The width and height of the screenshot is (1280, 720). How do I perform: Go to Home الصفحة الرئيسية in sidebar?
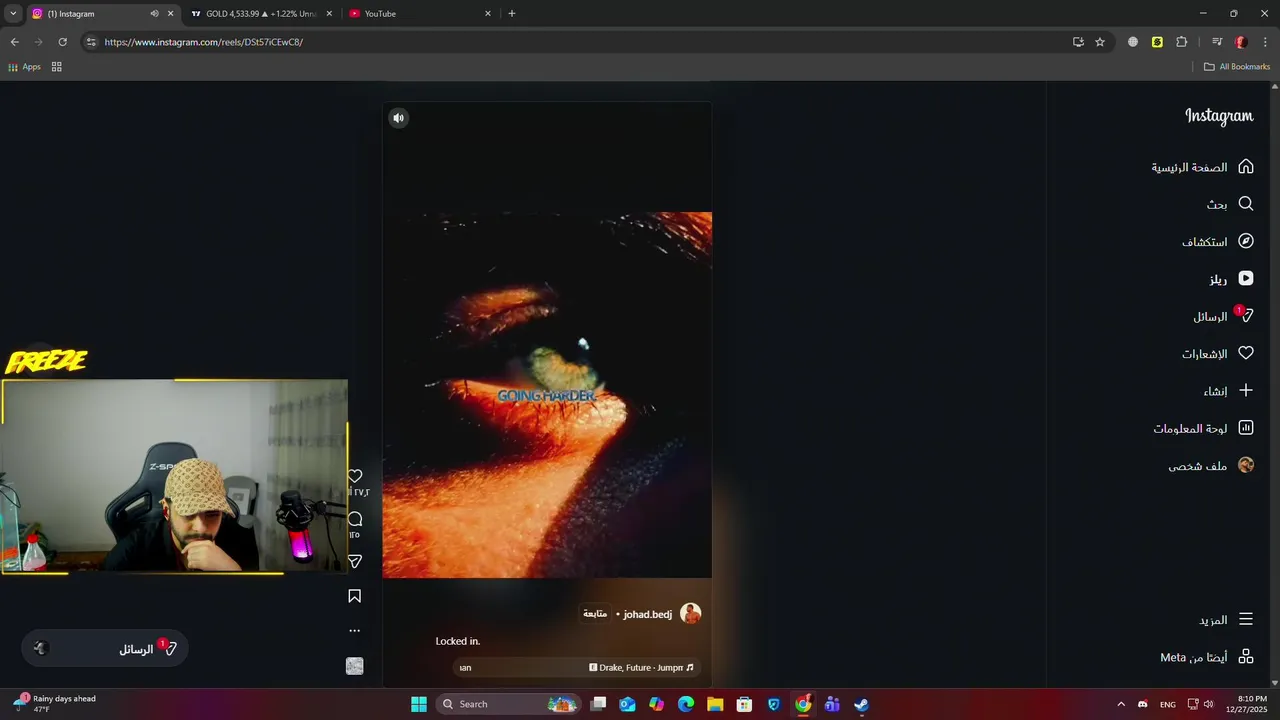click(1202, 167)
